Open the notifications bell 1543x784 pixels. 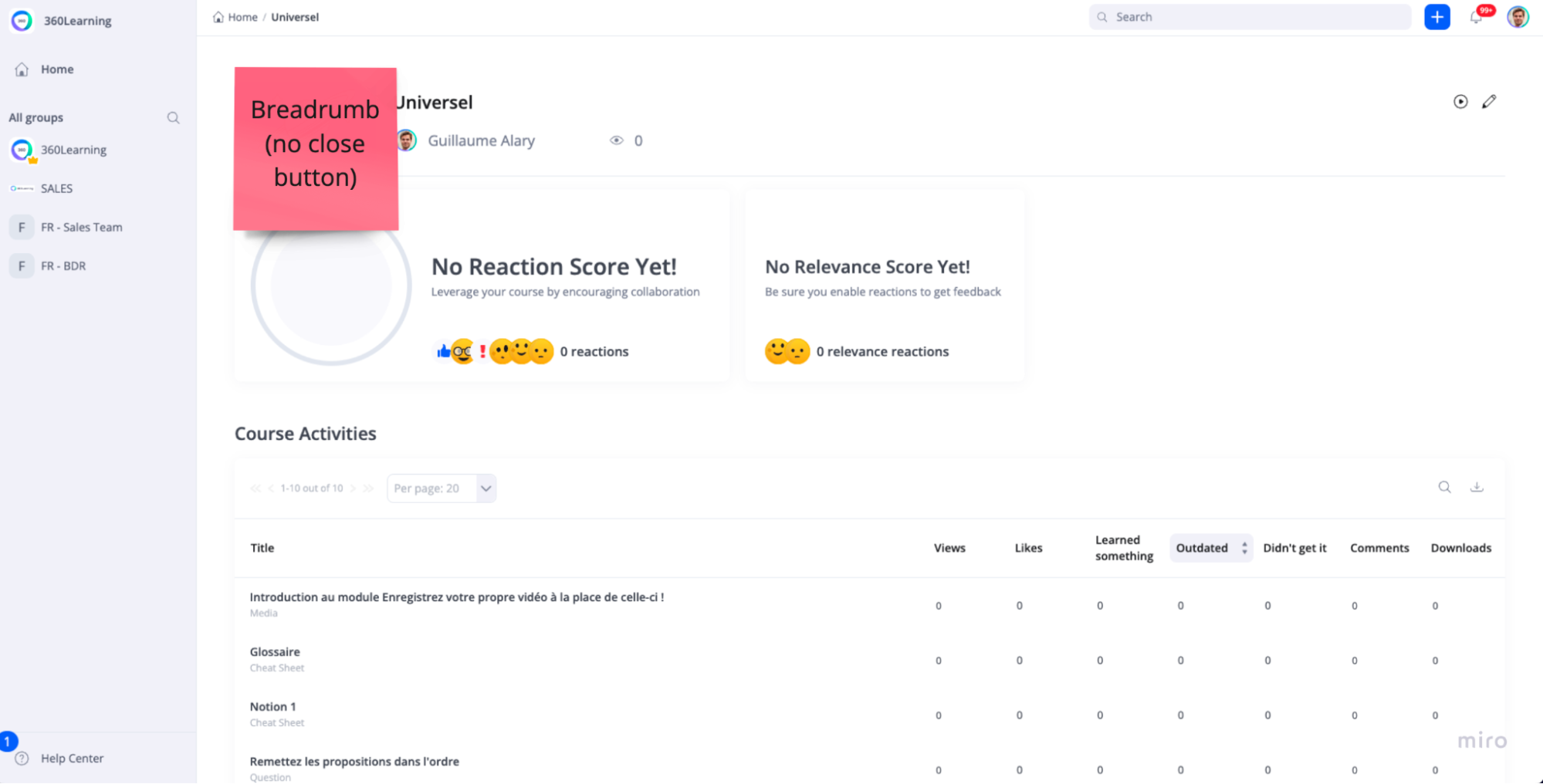(1476, 17)
